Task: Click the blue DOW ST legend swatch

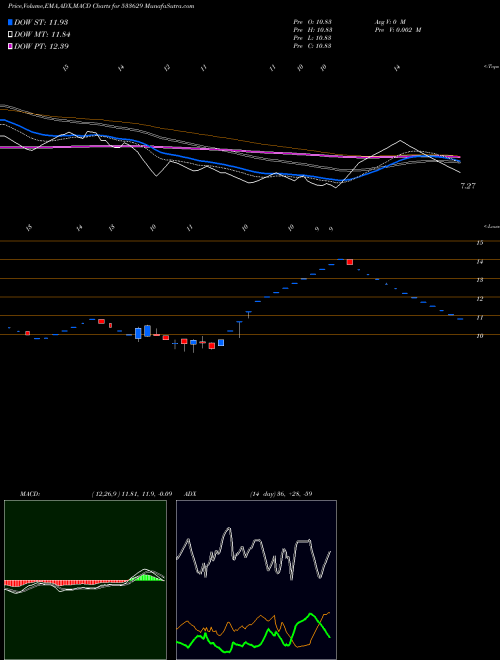Action: (10, 22)
